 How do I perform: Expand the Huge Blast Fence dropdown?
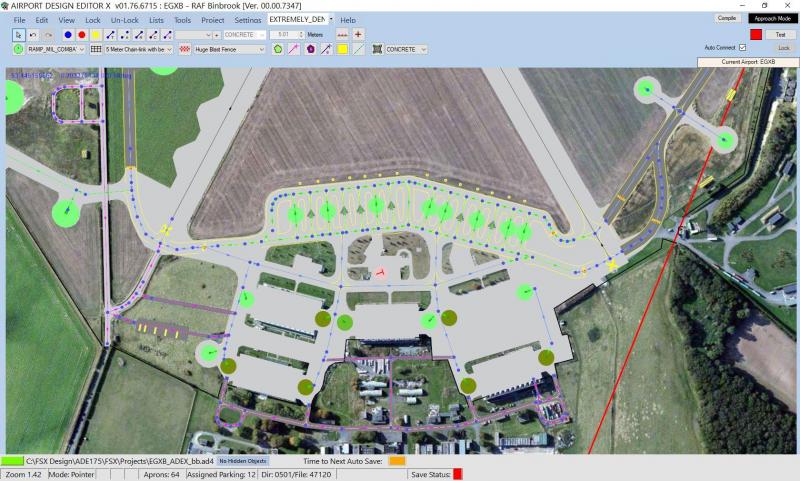[x=229, y=48]
